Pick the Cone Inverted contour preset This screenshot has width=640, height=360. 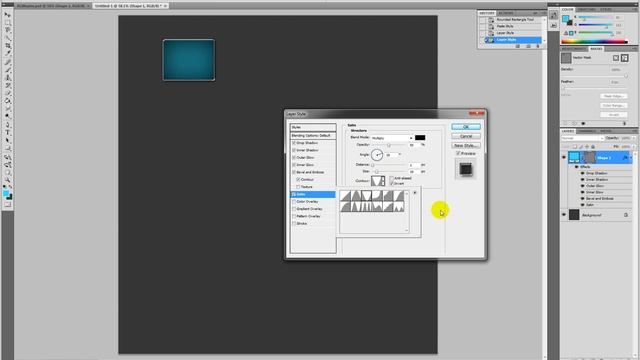pos(367,196)
